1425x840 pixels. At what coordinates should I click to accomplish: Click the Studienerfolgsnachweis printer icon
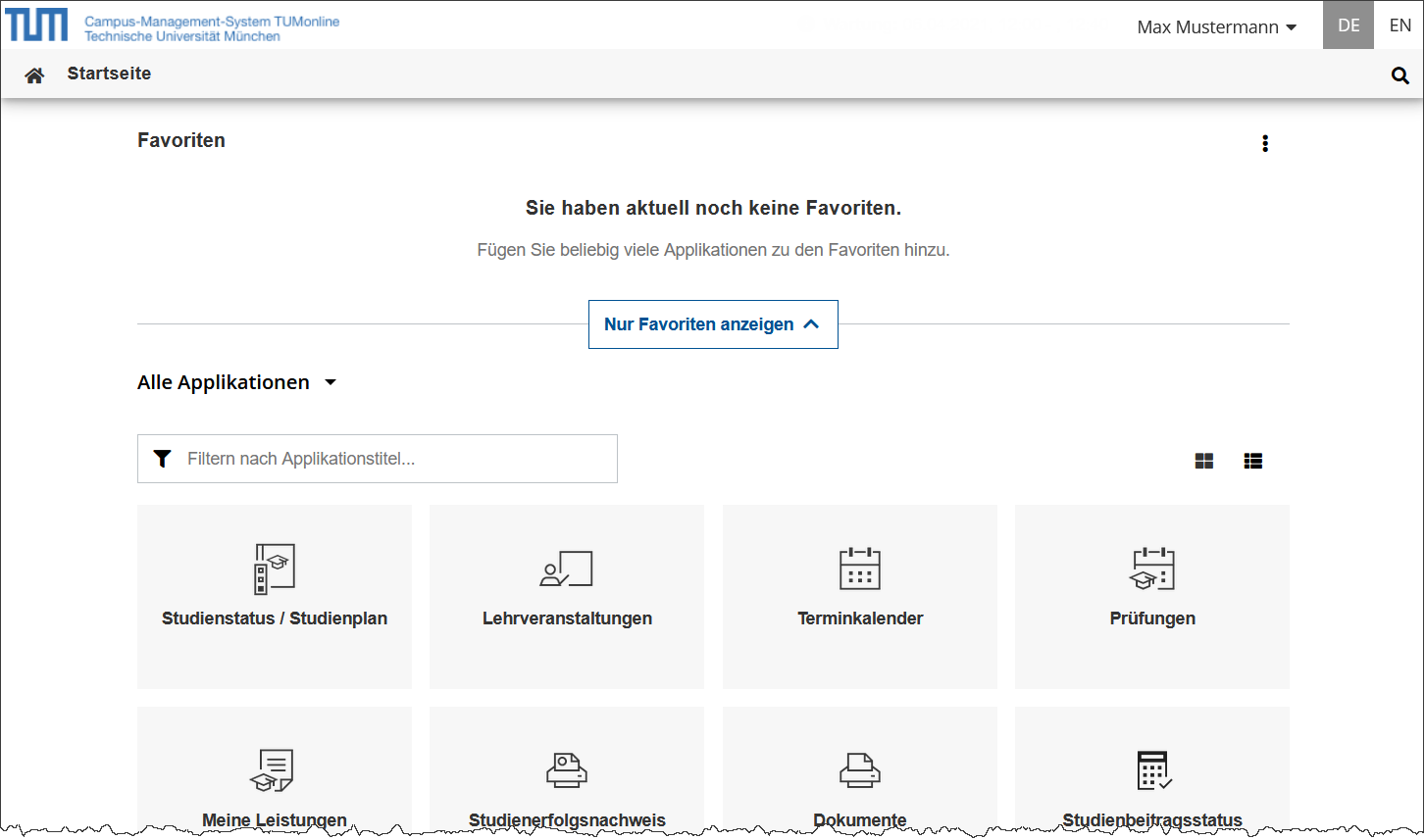click(566, 770)
